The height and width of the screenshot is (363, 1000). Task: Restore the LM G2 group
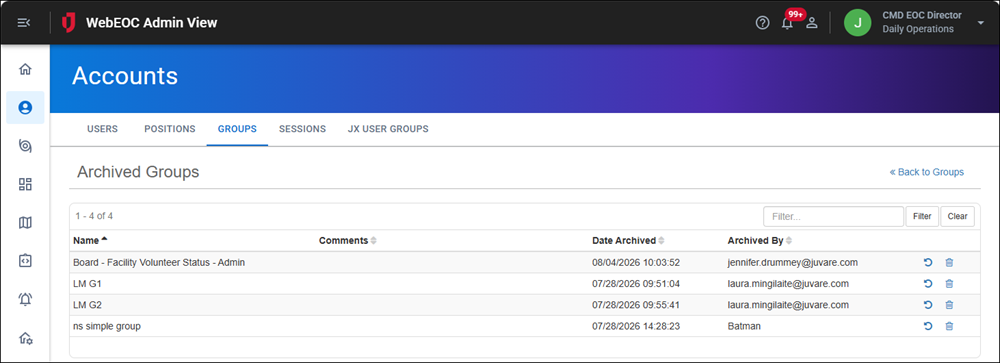pyautogui.click(x=928, y=305)
